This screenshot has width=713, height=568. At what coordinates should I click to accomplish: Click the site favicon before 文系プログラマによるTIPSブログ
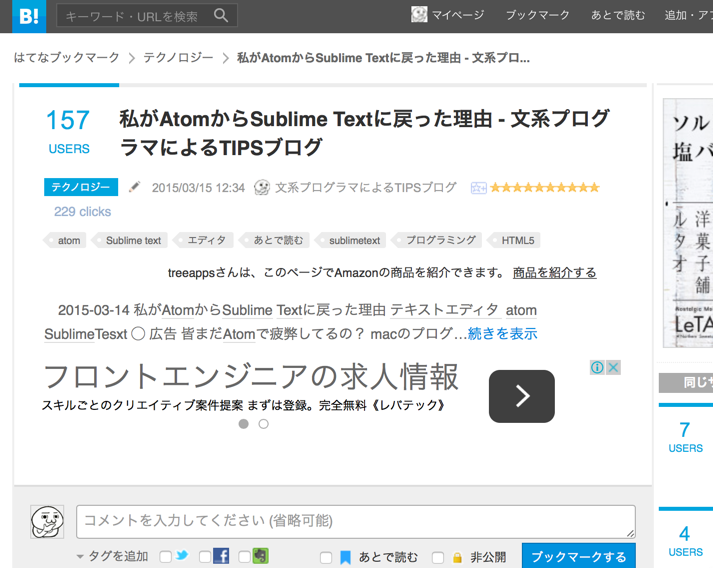pos(262,187)
